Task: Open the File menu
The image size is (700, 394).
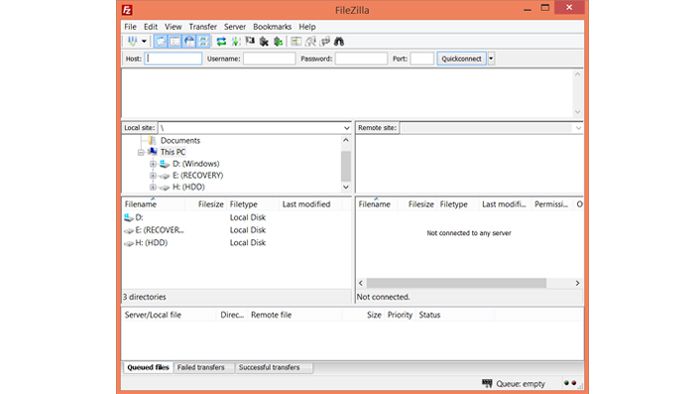Action: point(130,27)
